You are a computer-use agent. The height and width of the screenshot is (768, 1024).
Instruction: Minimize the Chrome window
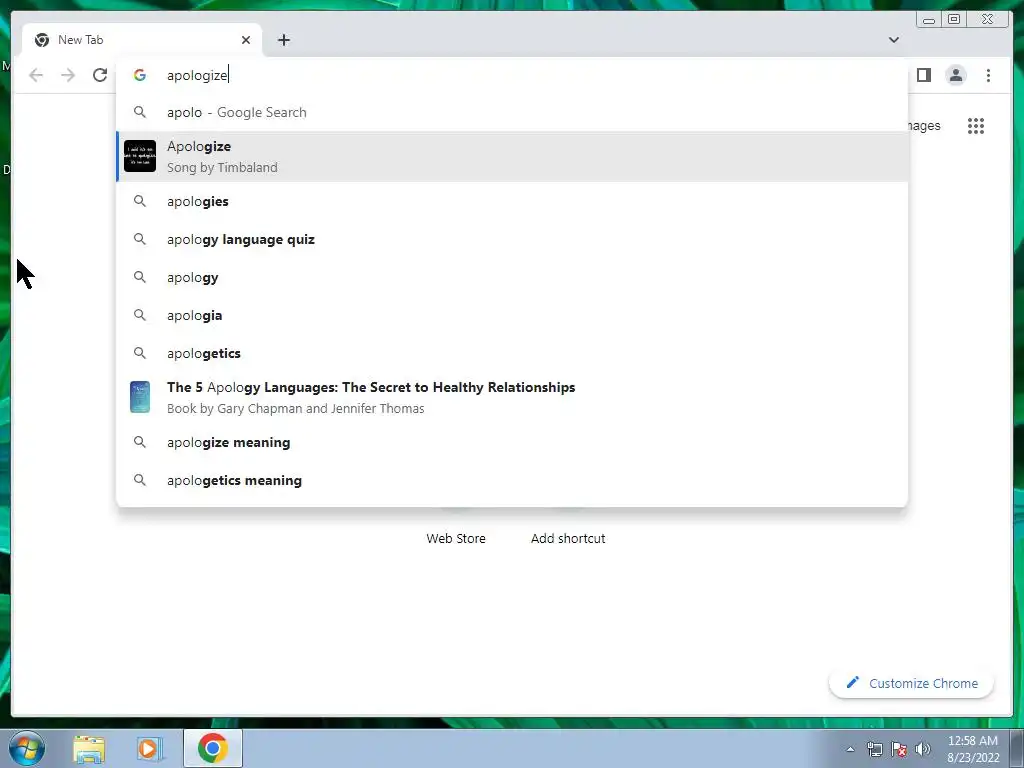coord(929,20)
